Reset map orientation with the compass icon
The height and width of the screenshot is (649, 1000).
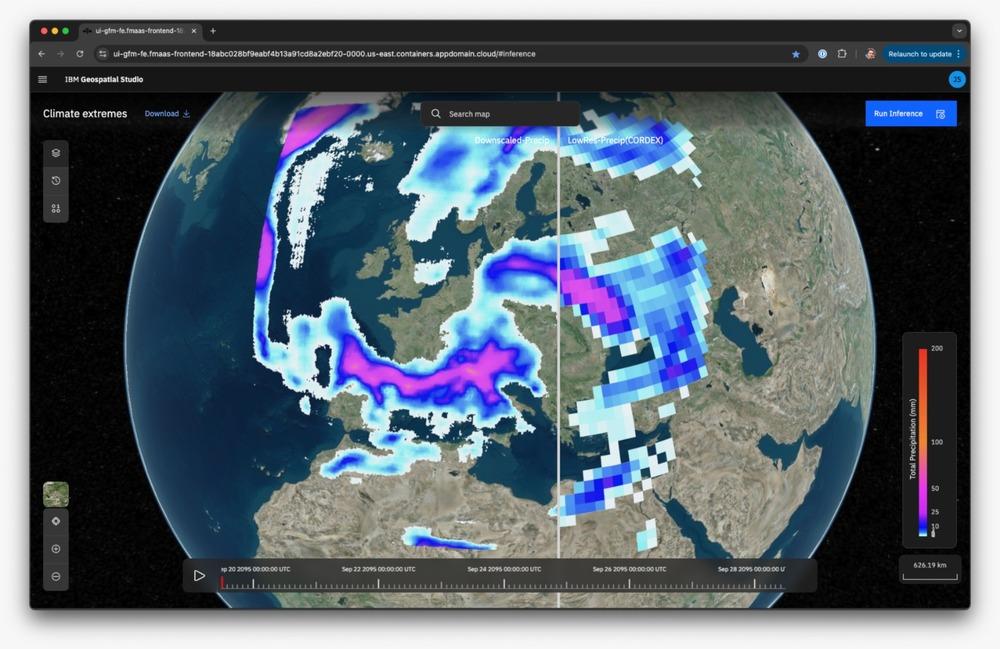(x=56, y=521)
